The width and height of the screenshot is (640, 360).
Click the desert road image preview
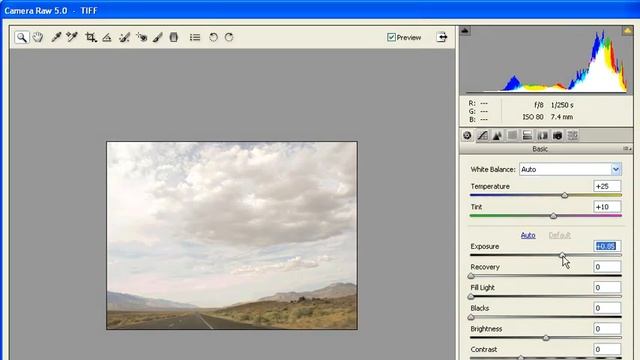coord(232,236)
